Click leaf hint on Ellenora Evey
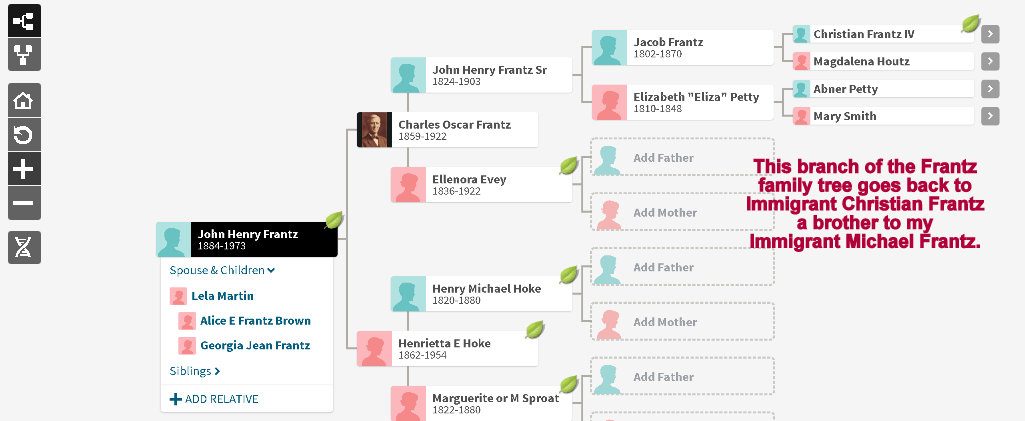The image size is (1025, 421). point(568,165)
